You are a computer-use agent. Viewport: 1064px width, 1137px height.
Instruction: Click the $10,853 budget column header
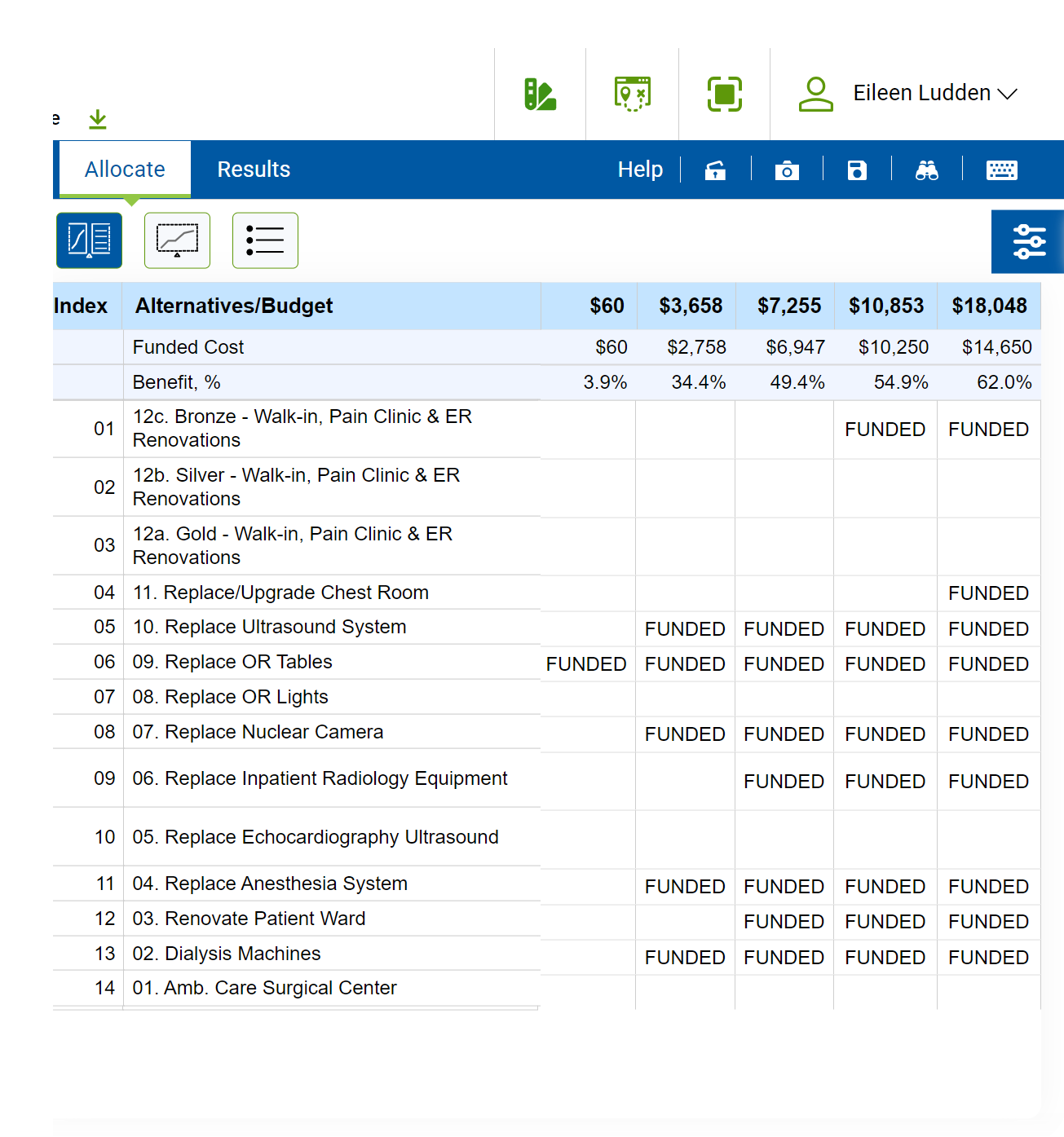[886, 306]
